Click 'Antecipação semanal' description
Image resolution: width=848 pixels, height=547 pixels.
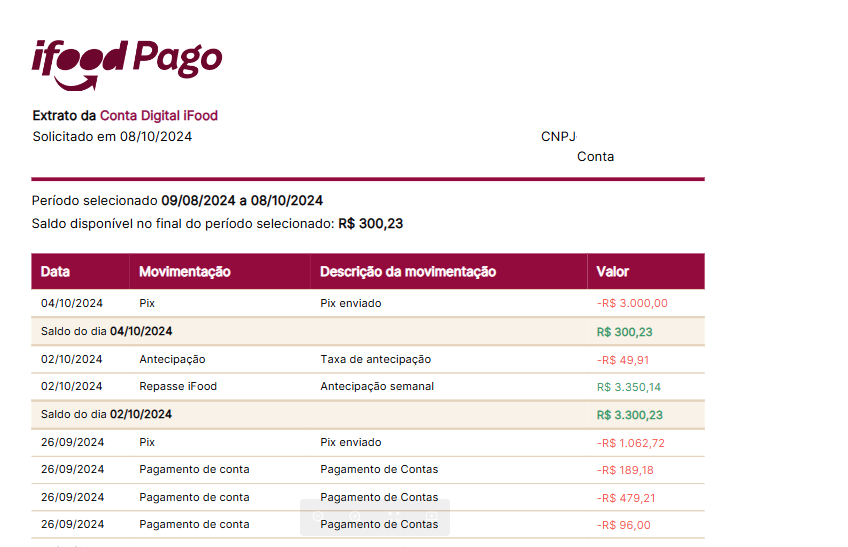tap(377, 386)
